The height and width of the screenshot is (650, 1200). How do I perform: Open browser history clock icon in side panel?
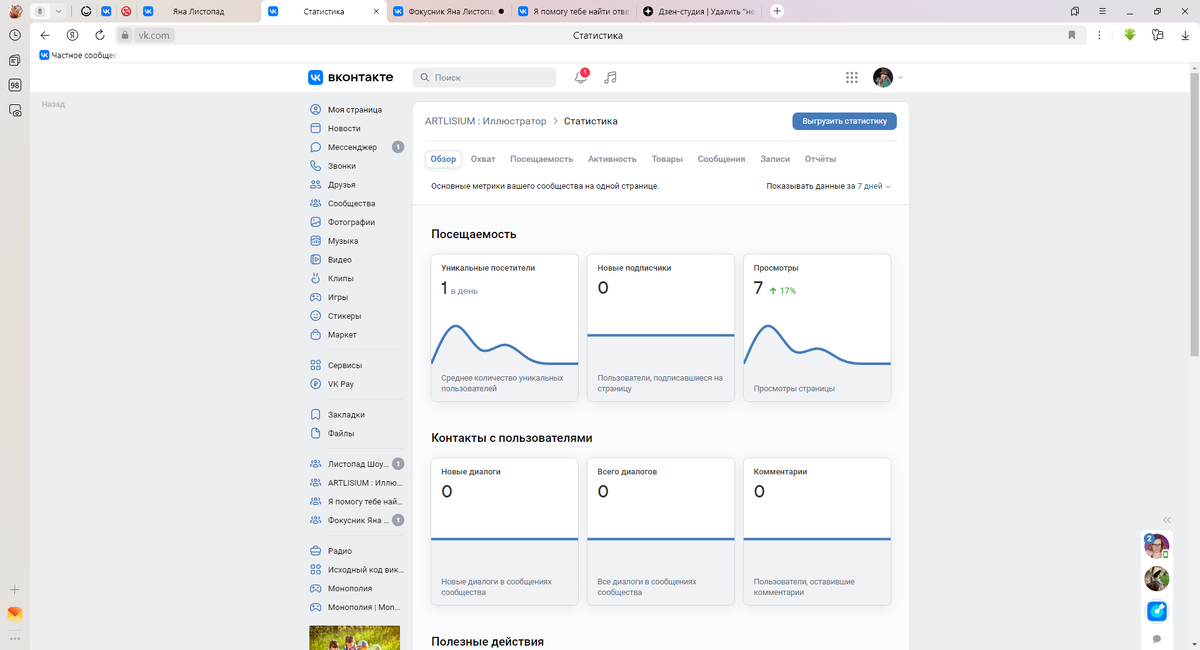[x=15, y=35]
